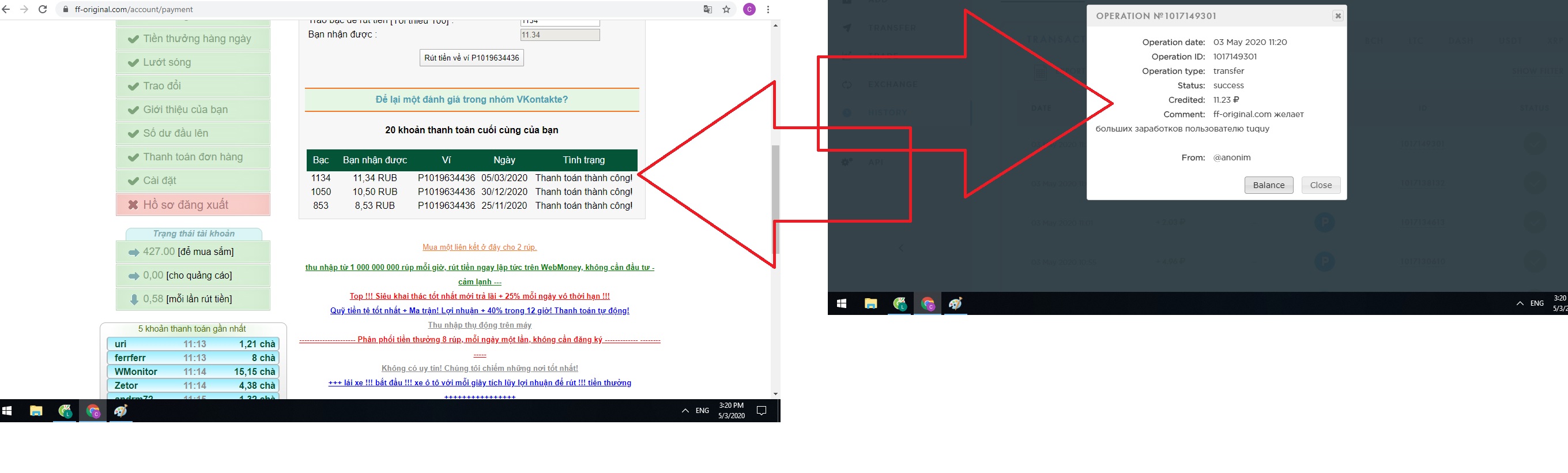This screenshot has width=1568, height=473.
Task: Click the clock showing 3:20 PM
Action: pos(731,411)
